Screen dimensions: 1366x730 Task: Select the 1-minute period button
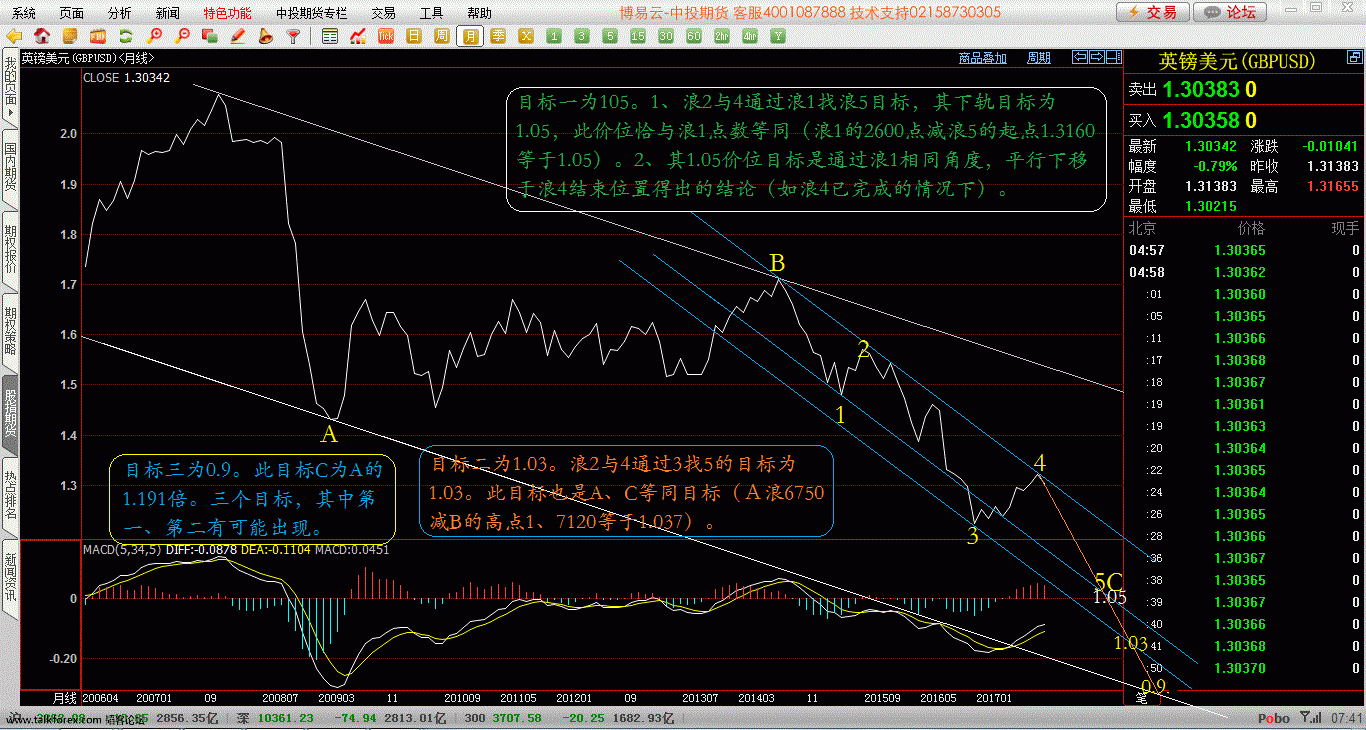point(553,36)
